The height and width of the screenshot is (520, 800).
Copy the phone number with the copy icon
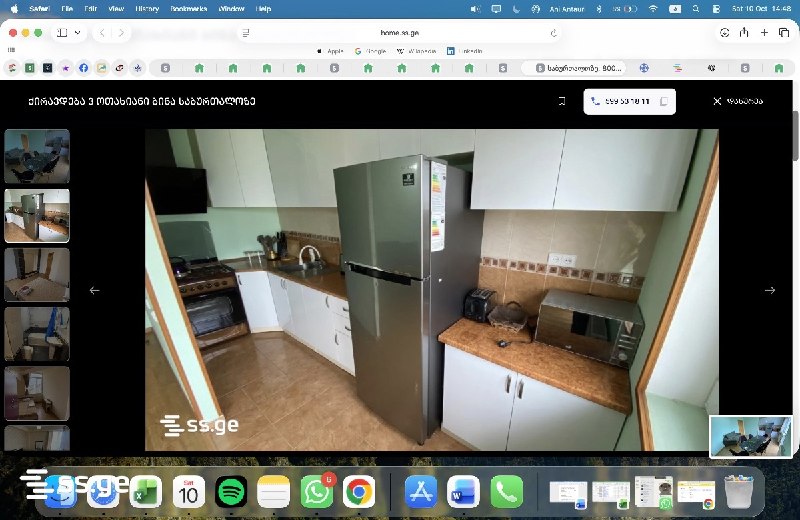pos(664,101)
